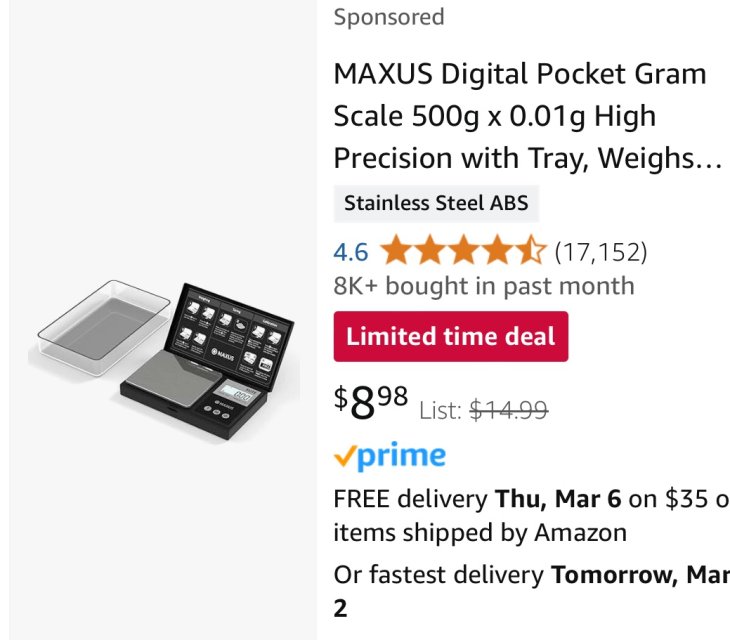View the 17,152 customer reviews
Viewport: 730px width, 640px height.
coord(601,252)
